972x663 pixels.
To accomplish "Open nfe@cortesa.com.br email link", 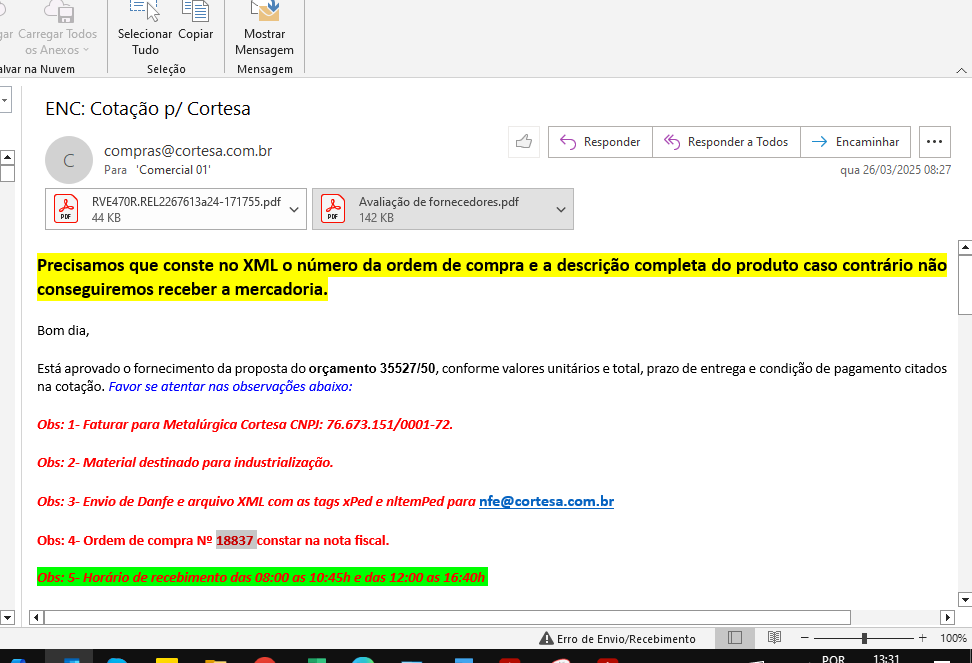I will click(546, 502).
